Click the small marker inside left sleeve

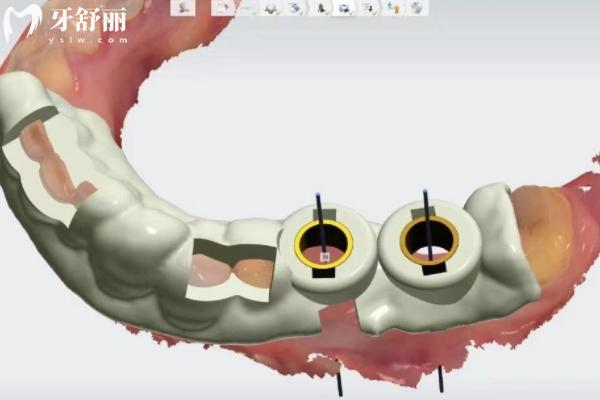(325, 256)
